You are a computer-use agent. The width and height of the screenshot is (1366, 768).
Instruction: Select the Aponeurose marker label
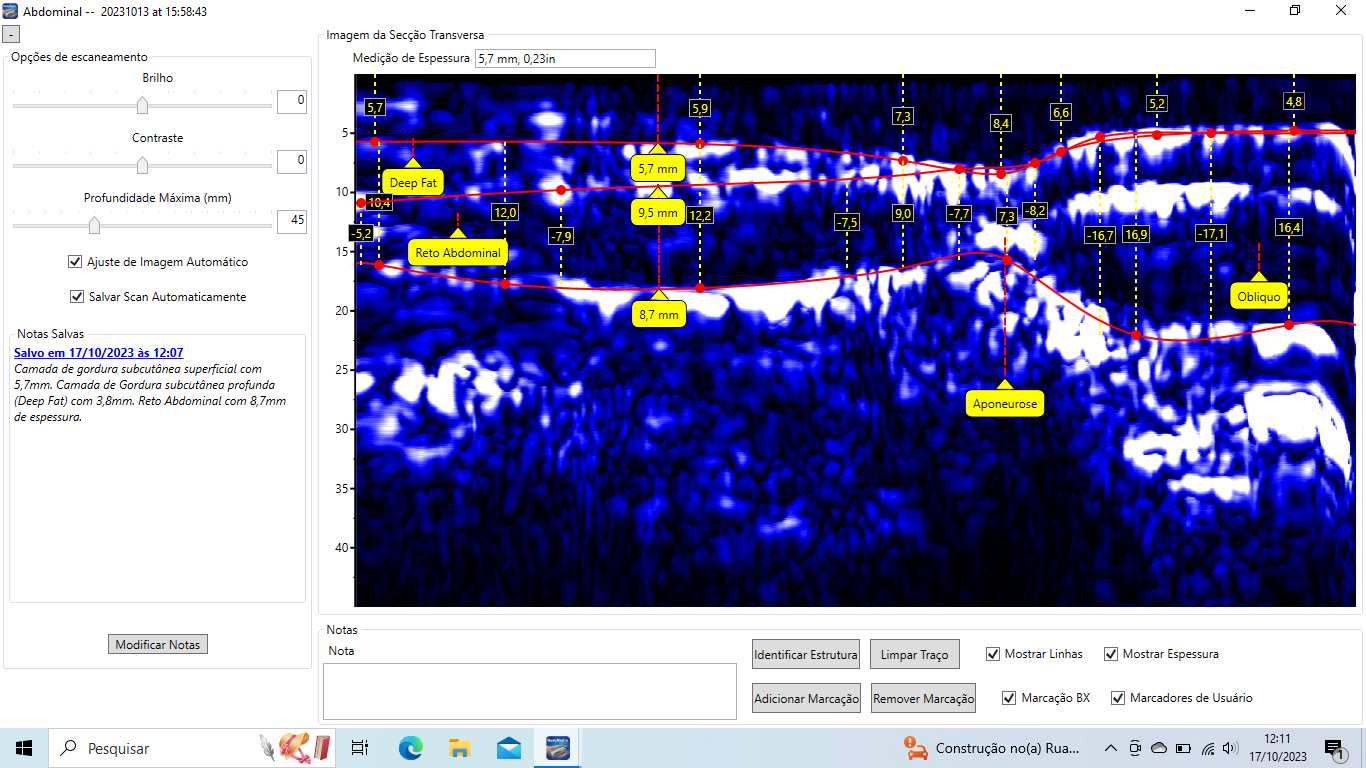click(1005, 404)
